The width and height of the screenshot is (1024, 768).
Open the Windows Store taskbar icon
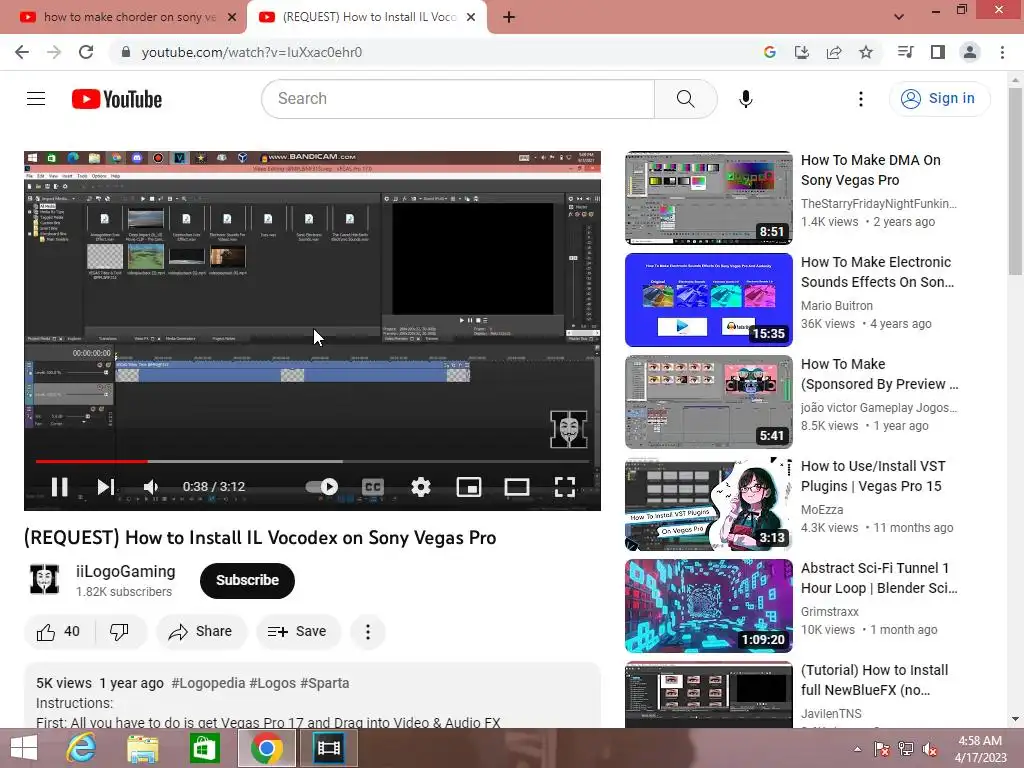[x=204, y=748]
